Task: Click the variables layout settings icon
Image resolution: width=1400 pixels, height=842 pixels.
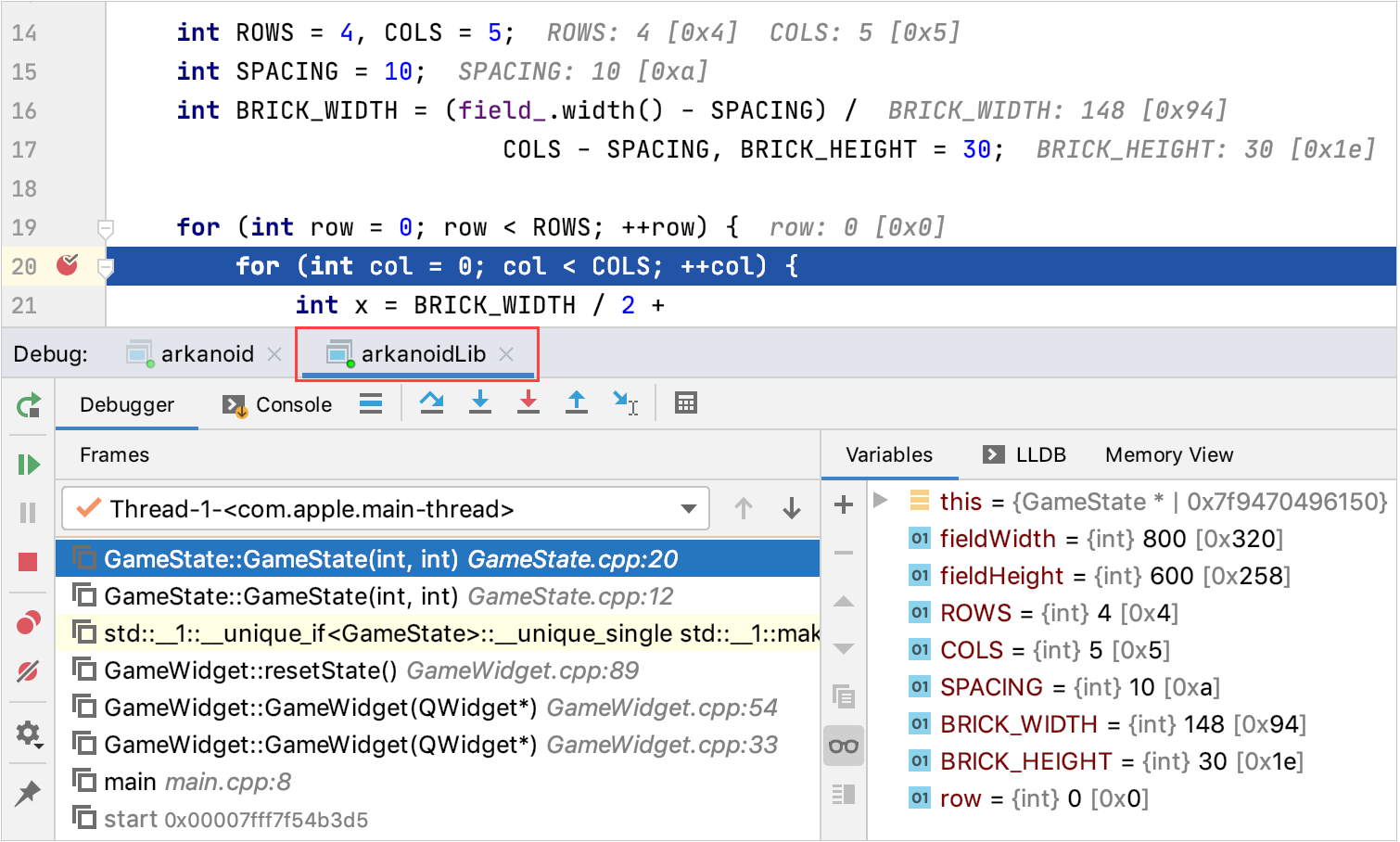Action: (x=844, y=794)
